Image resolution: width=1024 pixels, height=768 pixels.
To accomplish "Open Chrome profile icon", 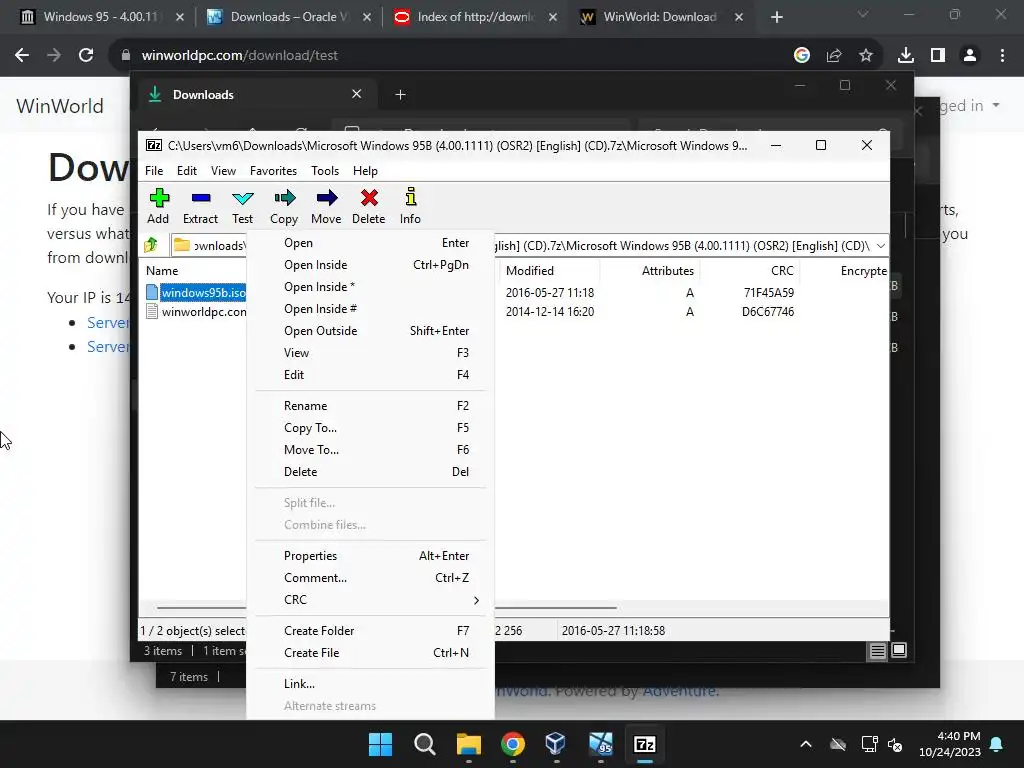I will click(x=970, y=56).
